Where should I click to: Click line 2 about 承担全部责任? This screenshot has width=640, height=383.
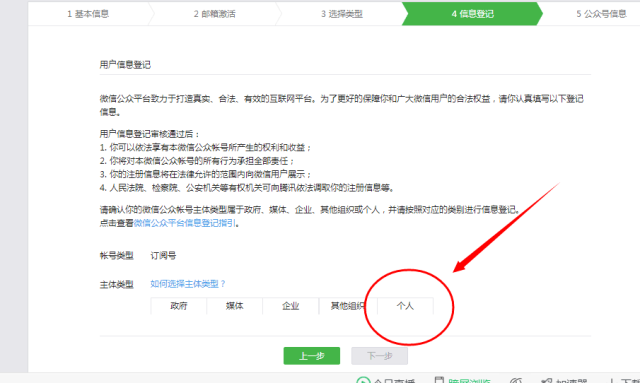tap(197, 161)
